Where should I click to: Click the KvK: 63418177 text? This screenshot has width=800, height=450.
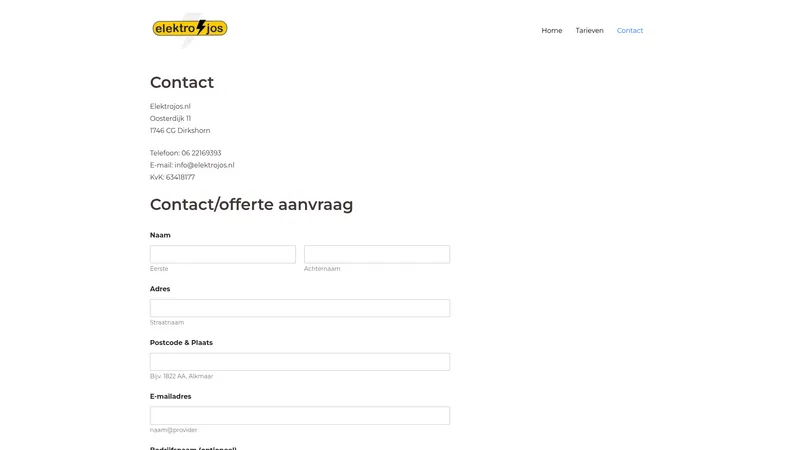pyautogui.click(x=172, y=177)
